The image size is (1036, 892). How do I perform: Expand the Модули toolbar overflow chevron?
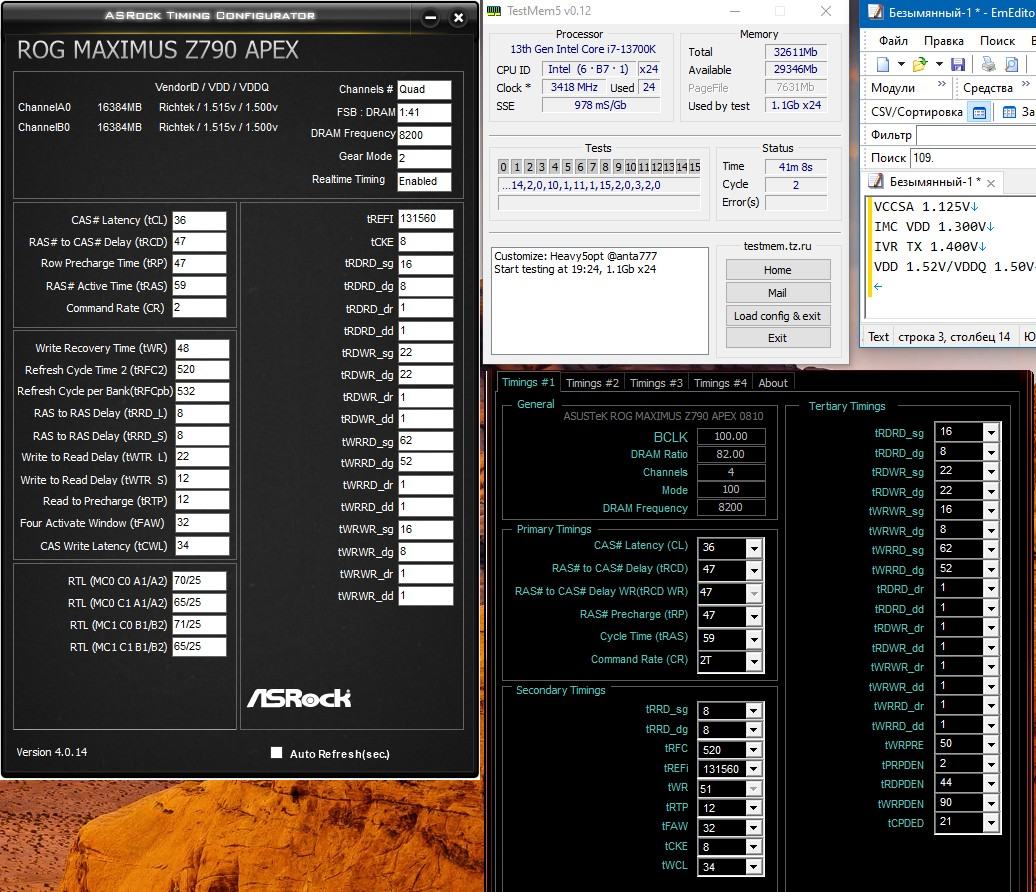(942, 84)
